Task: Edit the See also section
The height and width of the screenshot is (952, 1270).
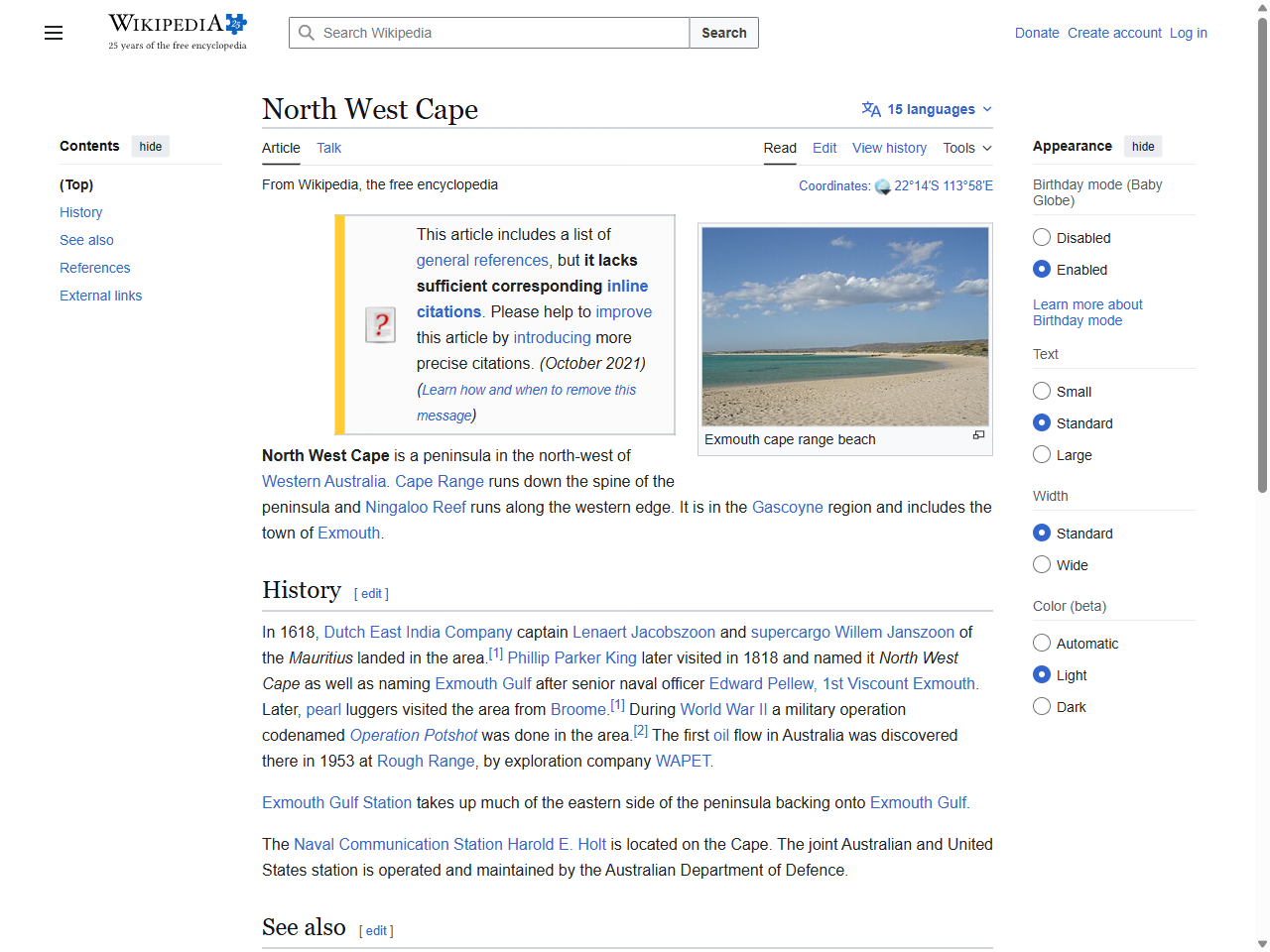Action: tap(377, 930)
